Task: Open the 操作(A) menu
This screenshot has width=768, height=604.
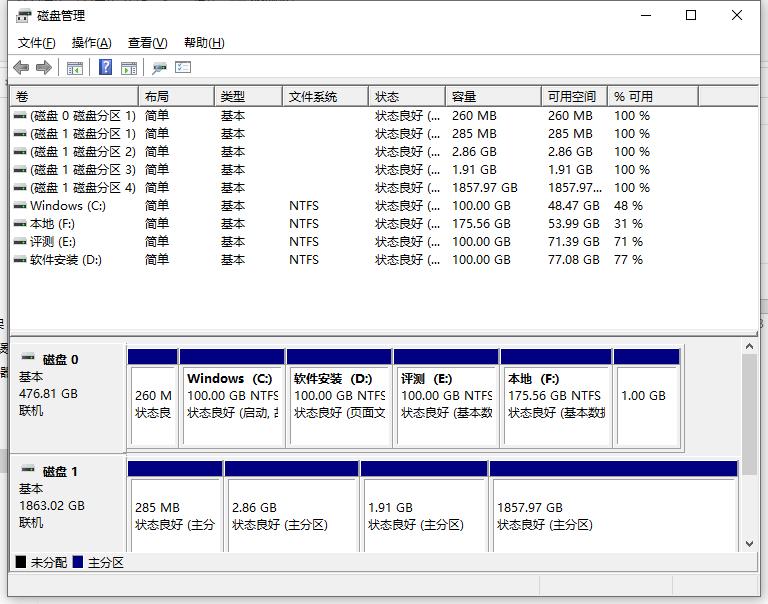Action: click(x=91, y=43)
